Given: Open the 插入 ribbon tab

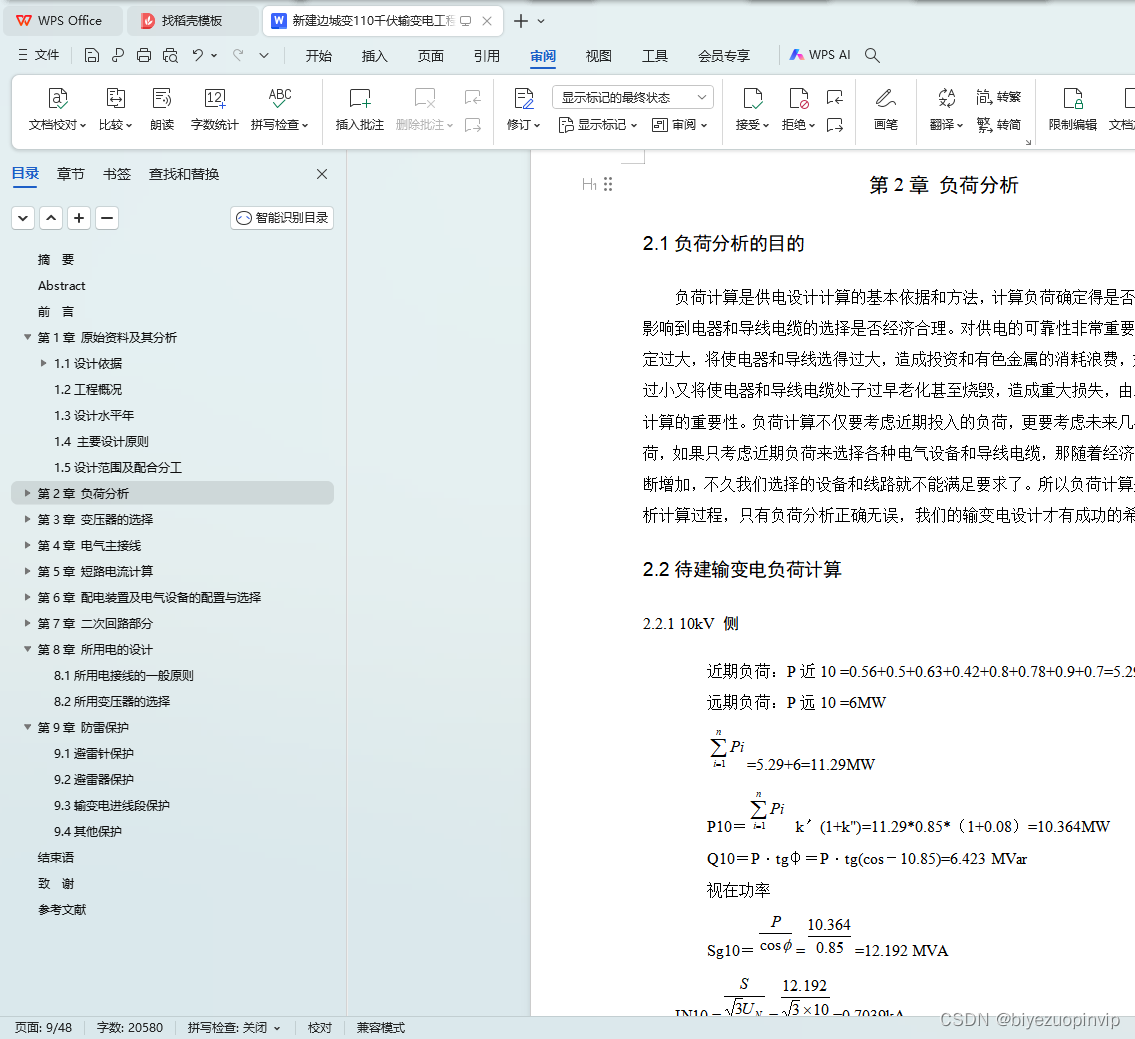Looking at the screenshot, I should tap(374, 56).
